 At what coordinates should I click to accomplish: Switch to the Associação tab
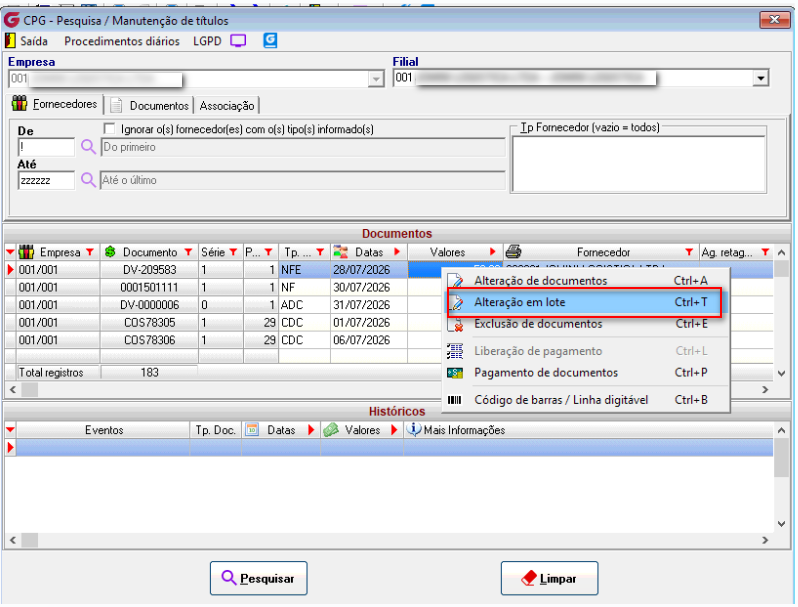coord(227,106)
